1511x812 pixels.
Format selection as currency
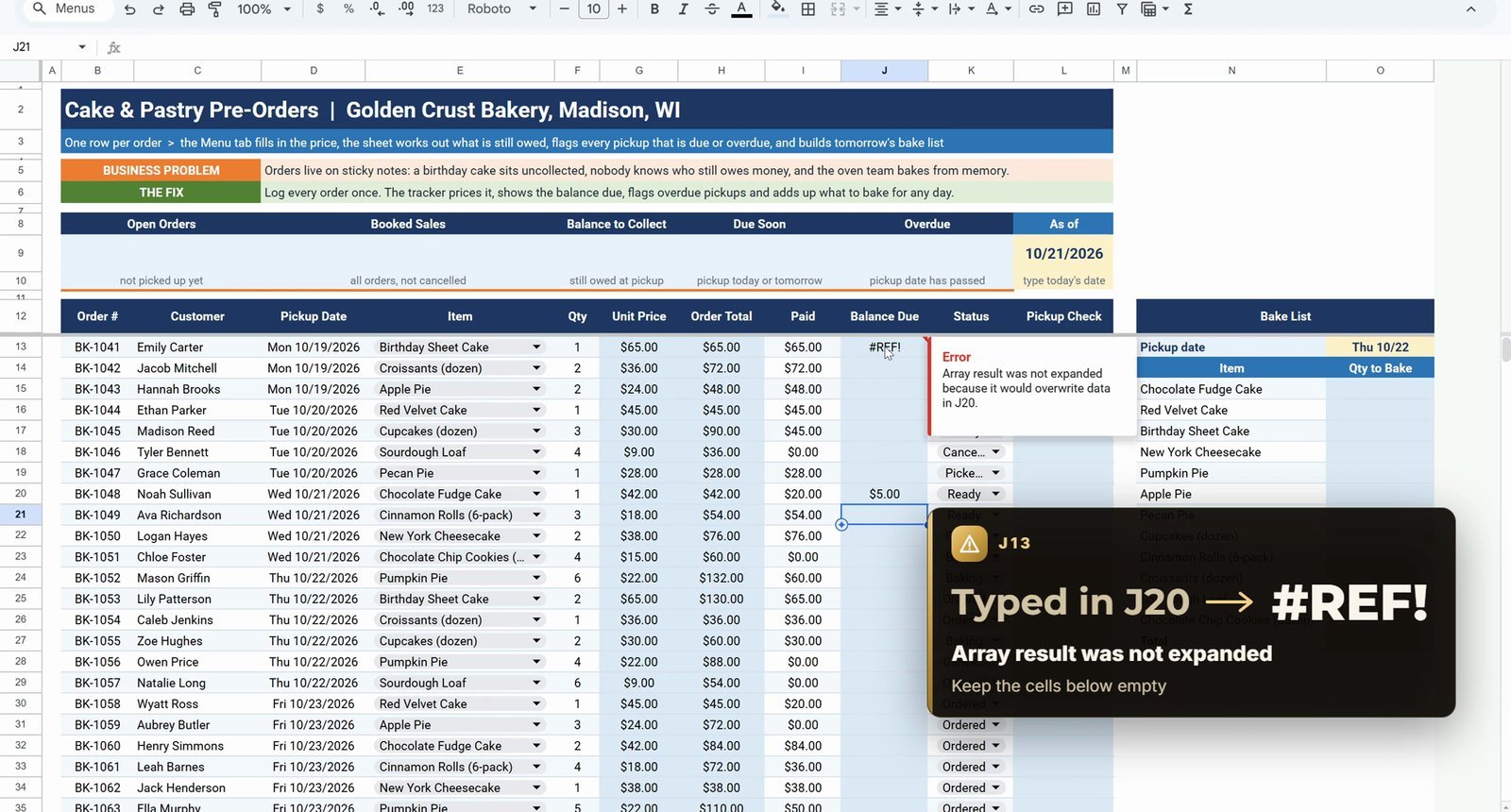[x=320, y=9]
